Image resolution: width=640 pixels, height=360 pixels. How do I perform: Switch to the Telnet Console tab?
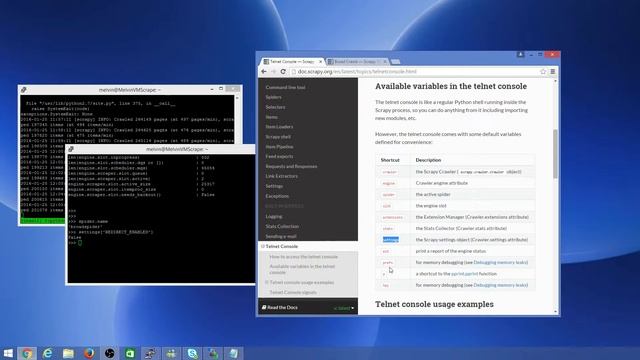(x=291, y=62)
